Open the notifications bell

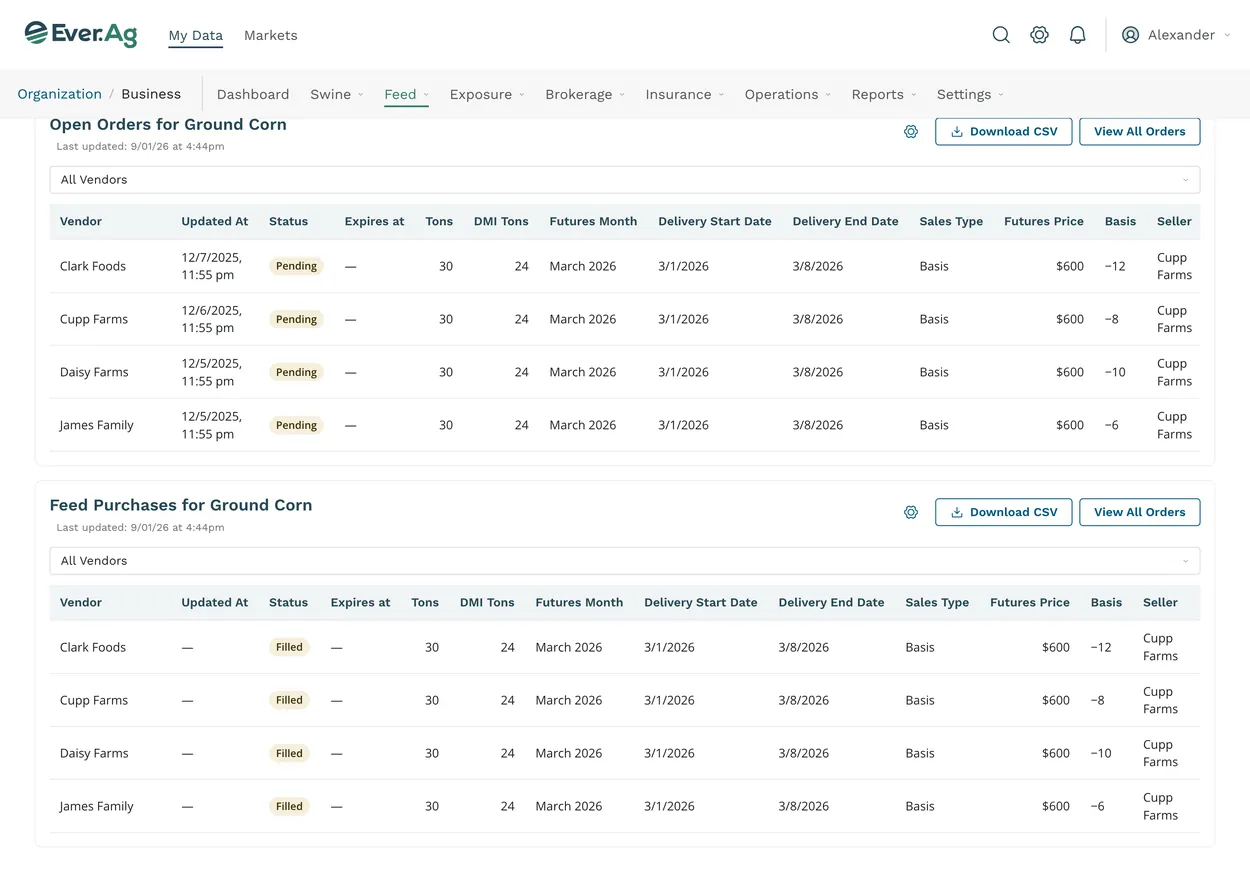[1078, 35]
